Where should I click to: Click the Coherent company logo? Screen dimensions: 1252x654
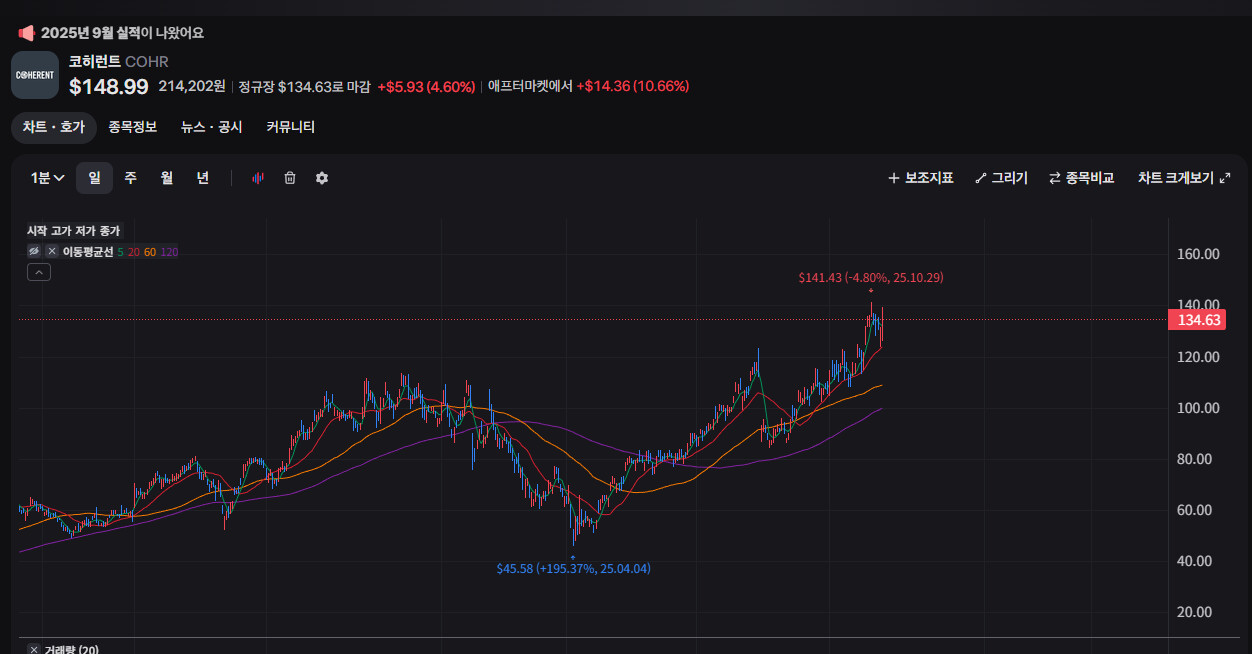(x=35, y=75)
